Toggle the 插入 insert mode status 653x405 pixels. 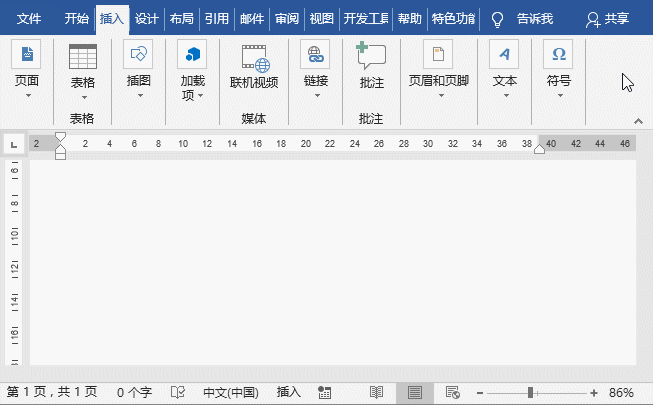(289, 392)
